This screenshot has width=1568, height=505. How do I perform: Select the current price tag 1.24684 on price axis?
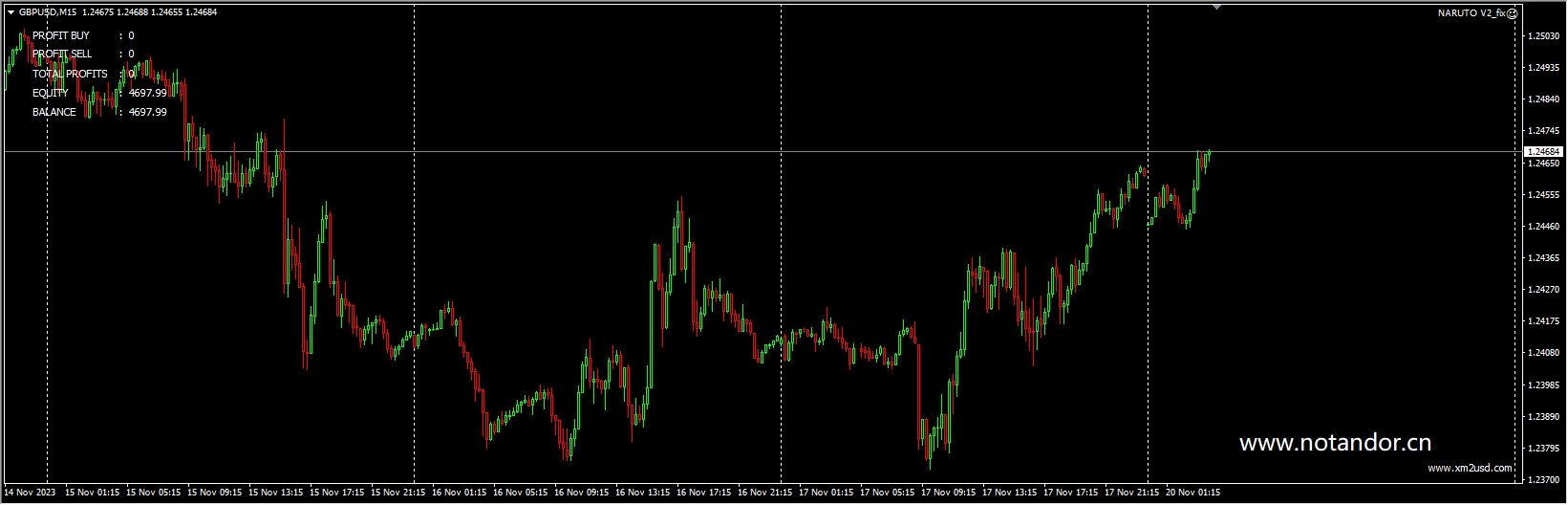[1543, 152]
